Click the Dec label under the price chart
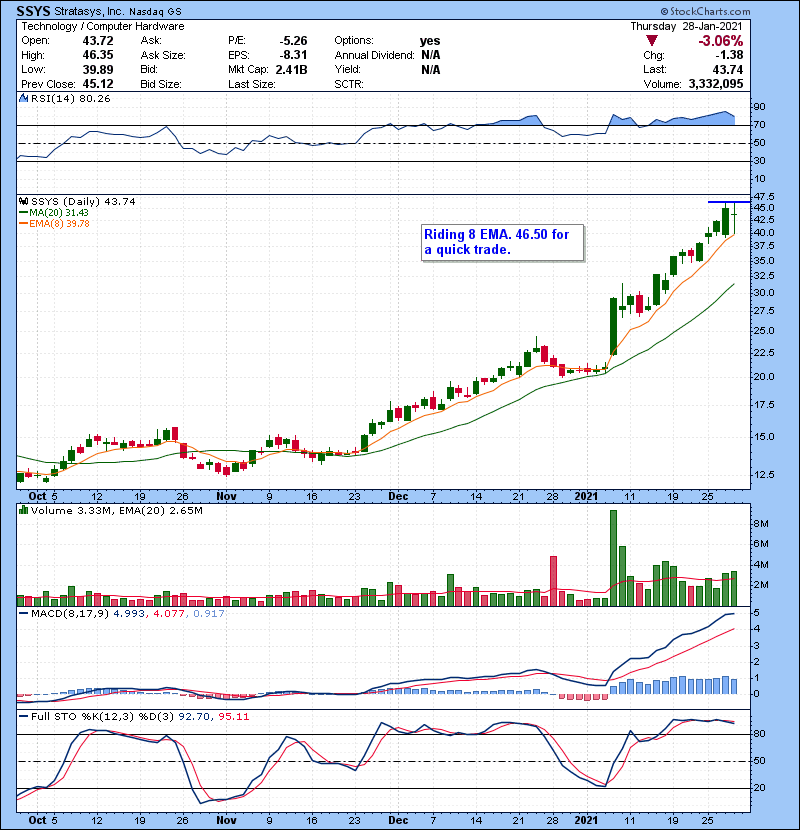 (398, 497)
